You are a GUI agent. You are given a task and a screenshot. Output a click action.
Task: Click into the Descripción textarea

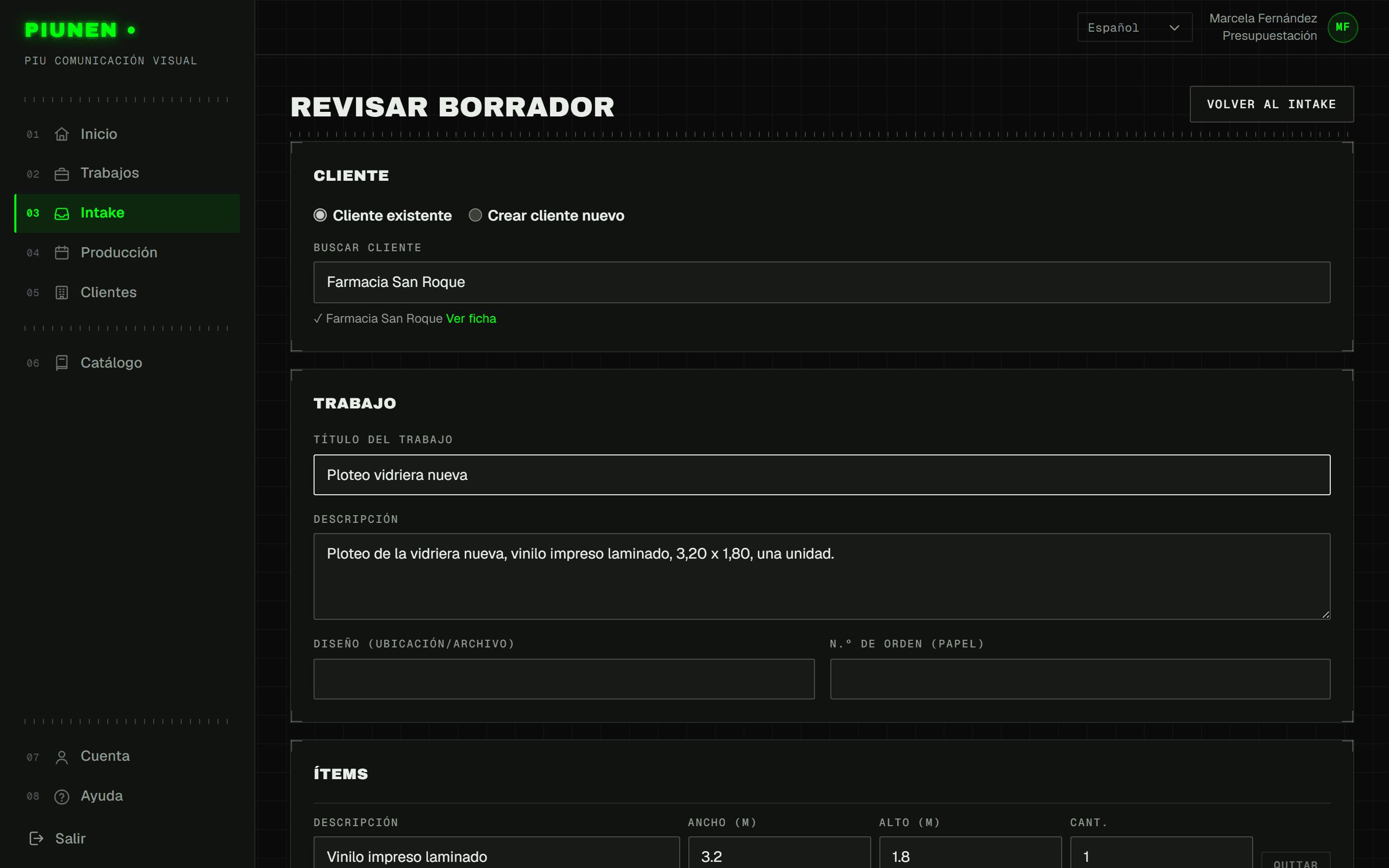pyautogui.click(x=821, y=576)
